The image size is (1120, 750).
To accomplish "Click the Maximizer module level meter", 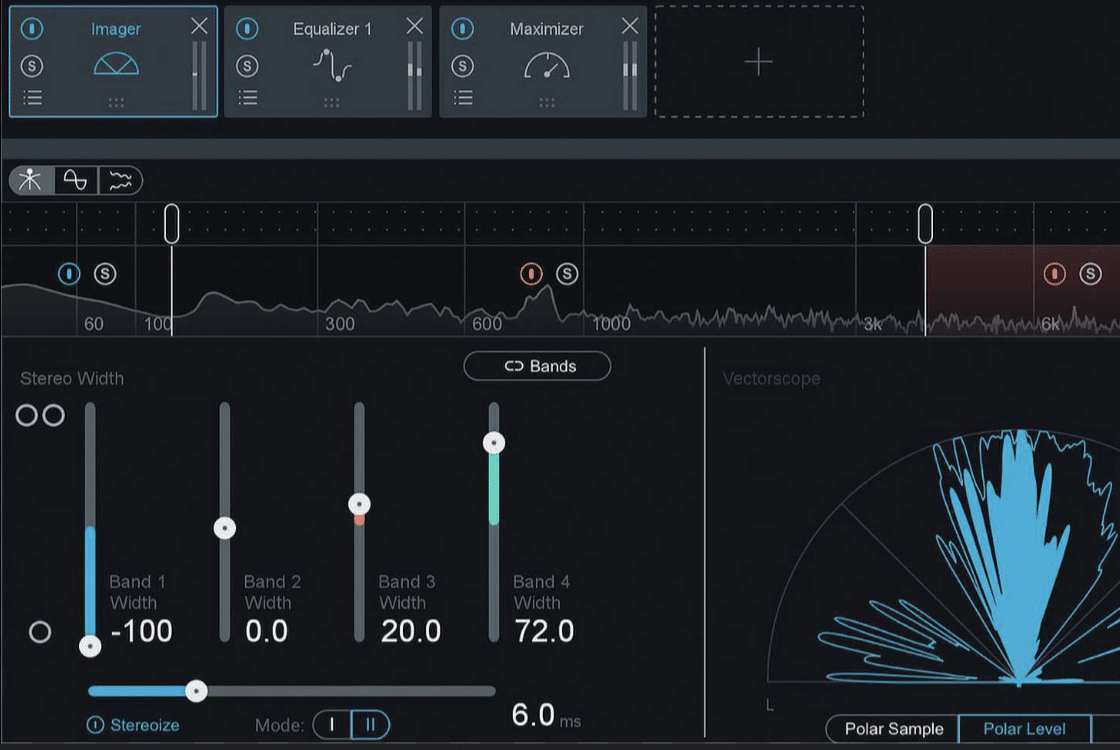I will click(630, 76).
